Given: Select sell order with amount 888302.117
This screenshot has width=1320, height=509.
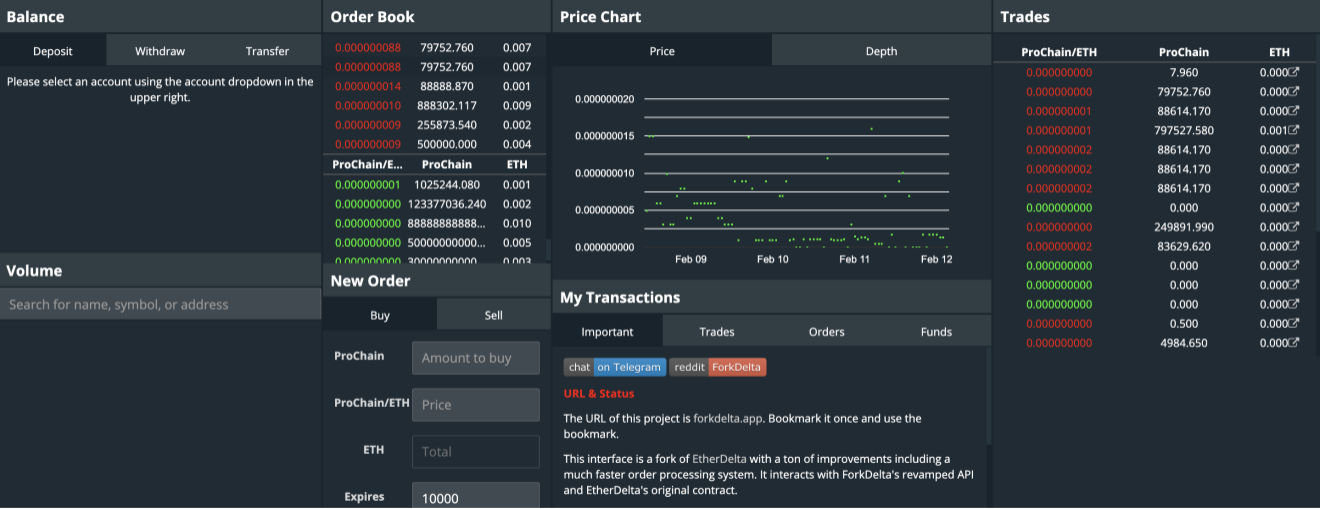Looking at the screenshot, I should [x=436, y=105].
